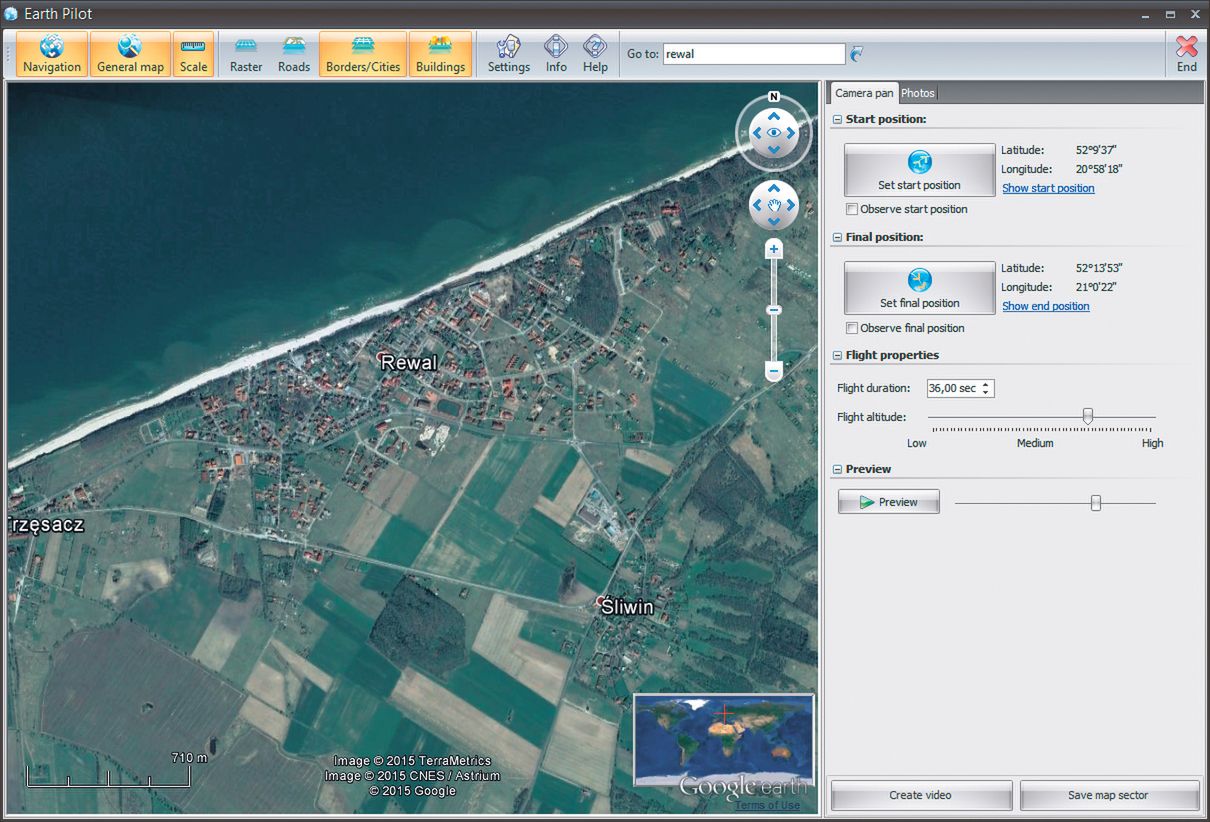1210x822 pixels.
Task: Toggle the Scale ruler icon
Action: tap(193, 54)
